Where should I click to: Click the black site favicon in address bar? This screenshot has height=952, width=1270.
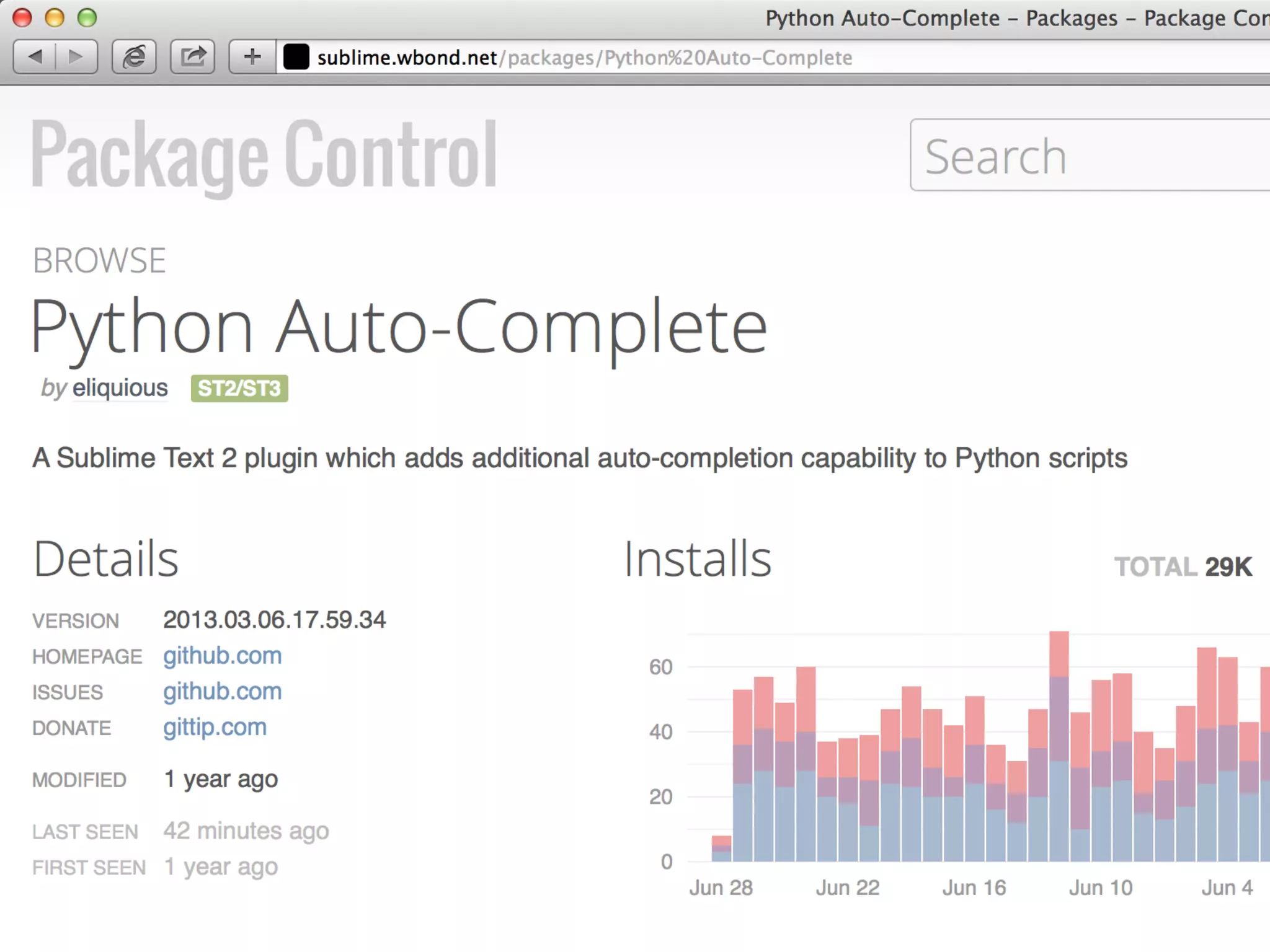pyautogui.click(x=296, y=57)
